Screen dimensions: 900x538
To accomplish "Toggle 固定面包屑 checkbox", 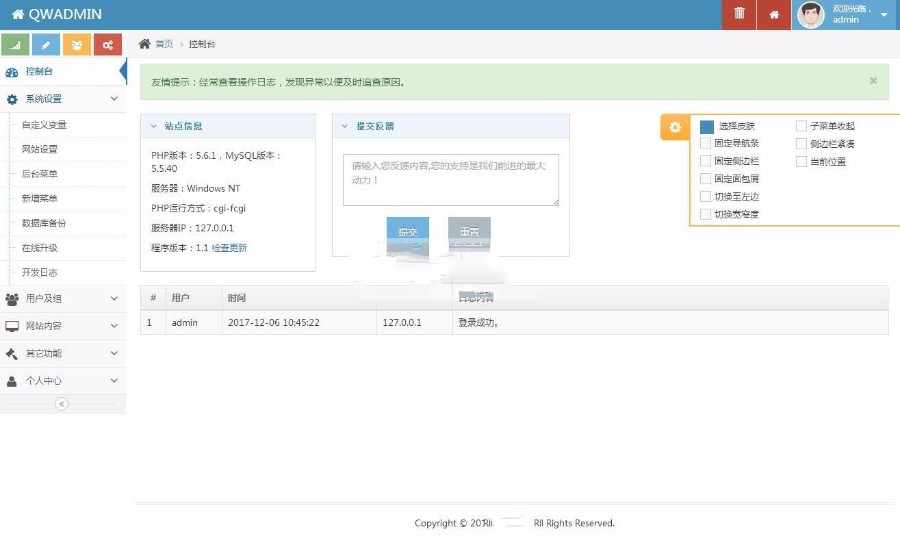I will coord(705,179).
